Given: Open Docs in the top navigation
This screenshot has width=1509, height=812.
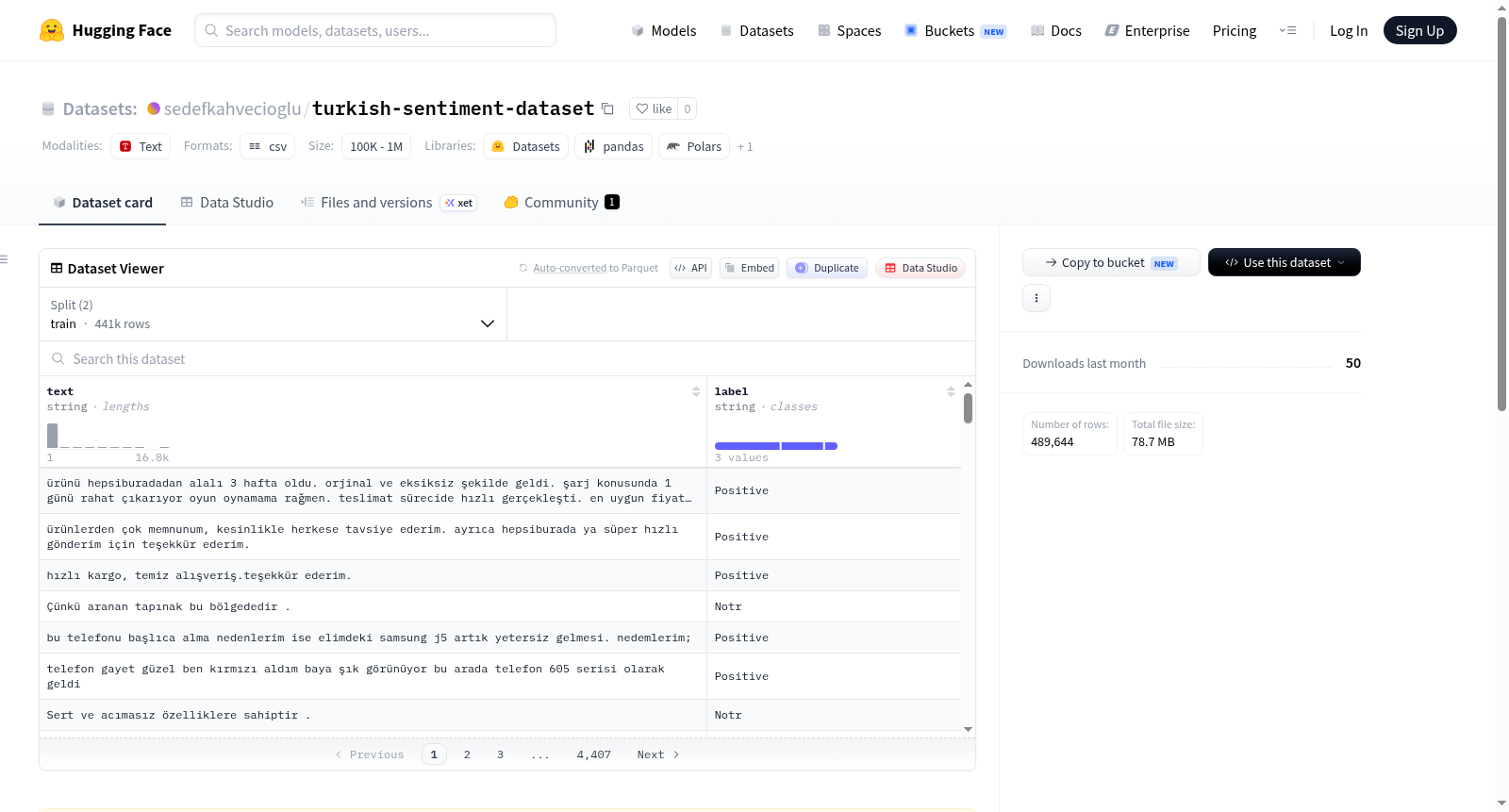Looking at the screenshot, I should click(x=1056, y=31).
